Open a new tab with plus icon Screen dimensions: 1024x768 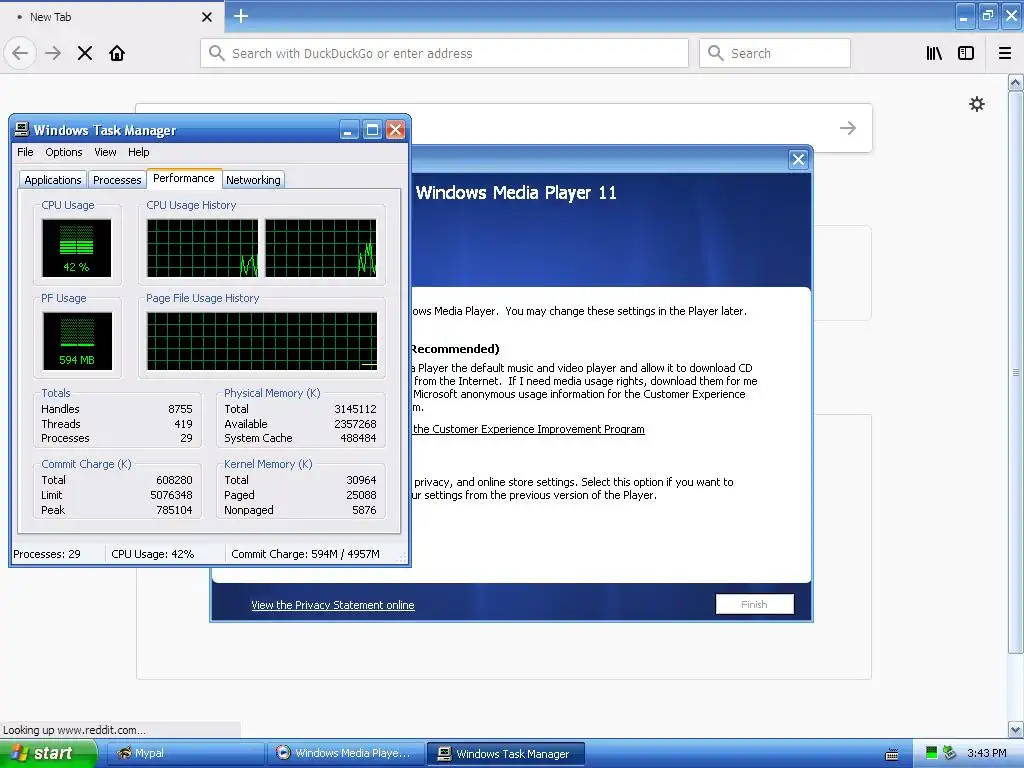[241, 16]
